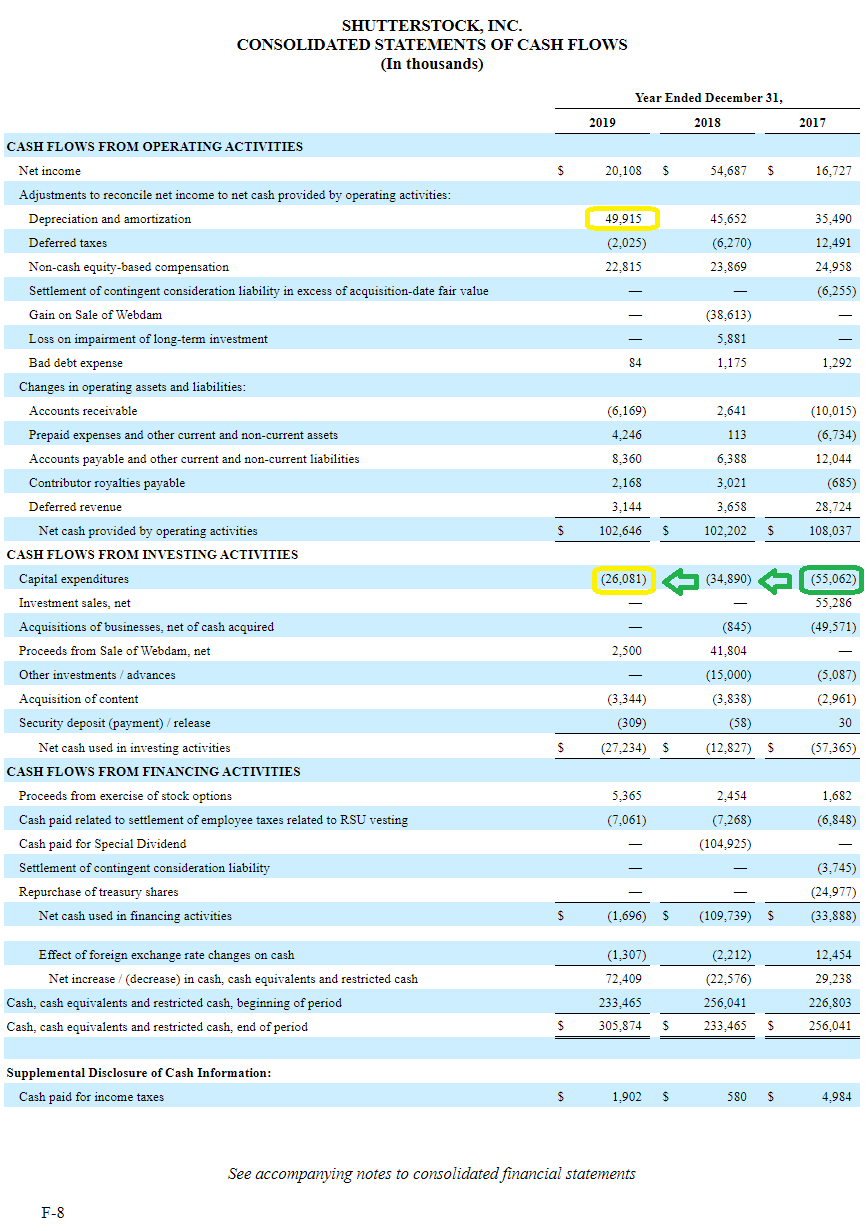
Task: Click the yellow-highlighted Depreciation and amortization value 49,915
Action: click(x=622, y=218)
